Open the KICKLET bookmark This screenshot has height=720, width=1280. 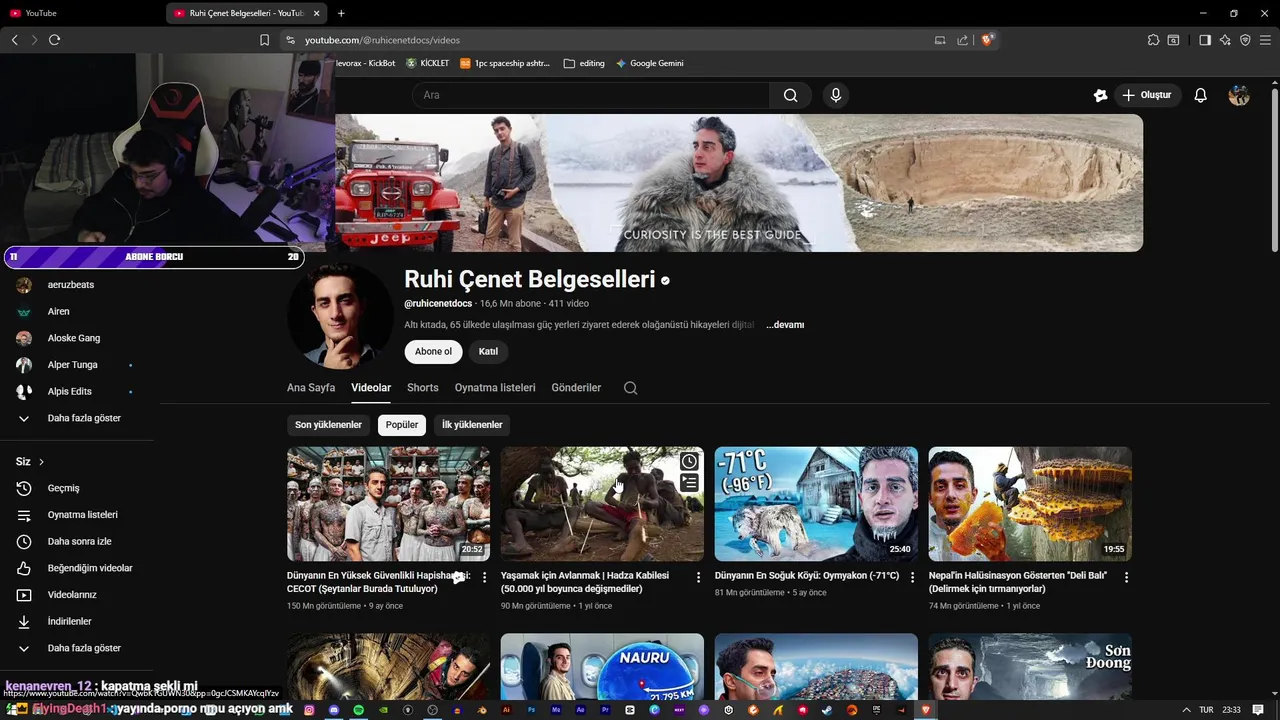(x=428, y=63)
